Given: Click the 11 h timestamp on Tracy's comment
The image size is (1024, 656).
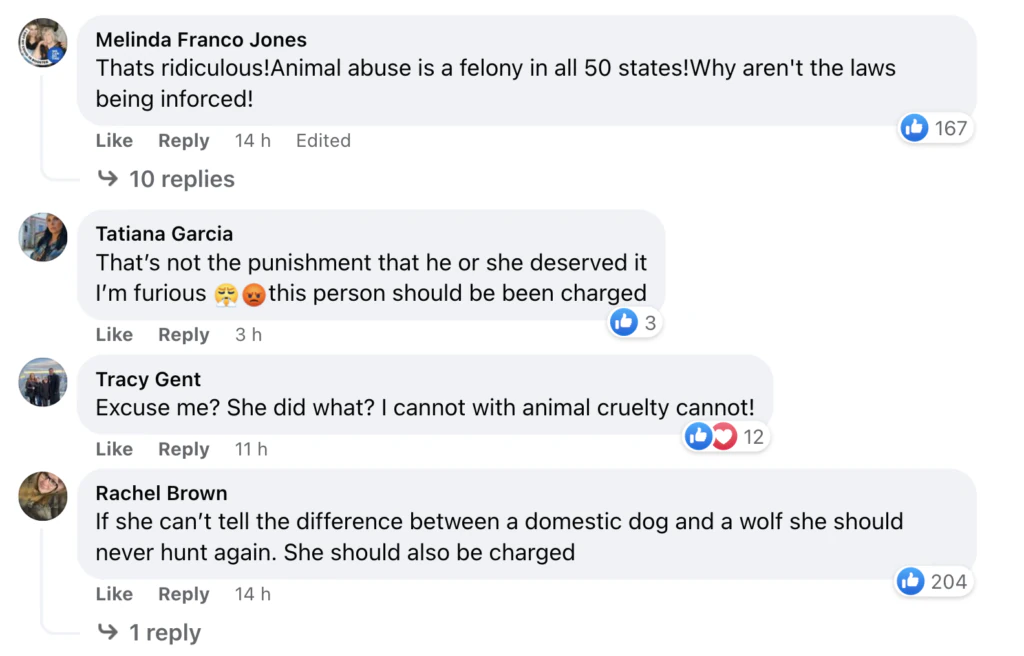Looking at the screenshot, I should 251,450.
